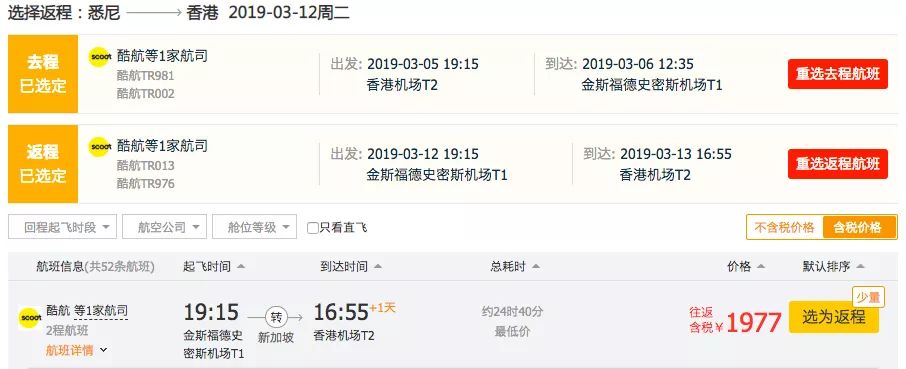Click Scoot logo in flight results row
Viewport: 906px width, 369px height.
click(29, 318)
